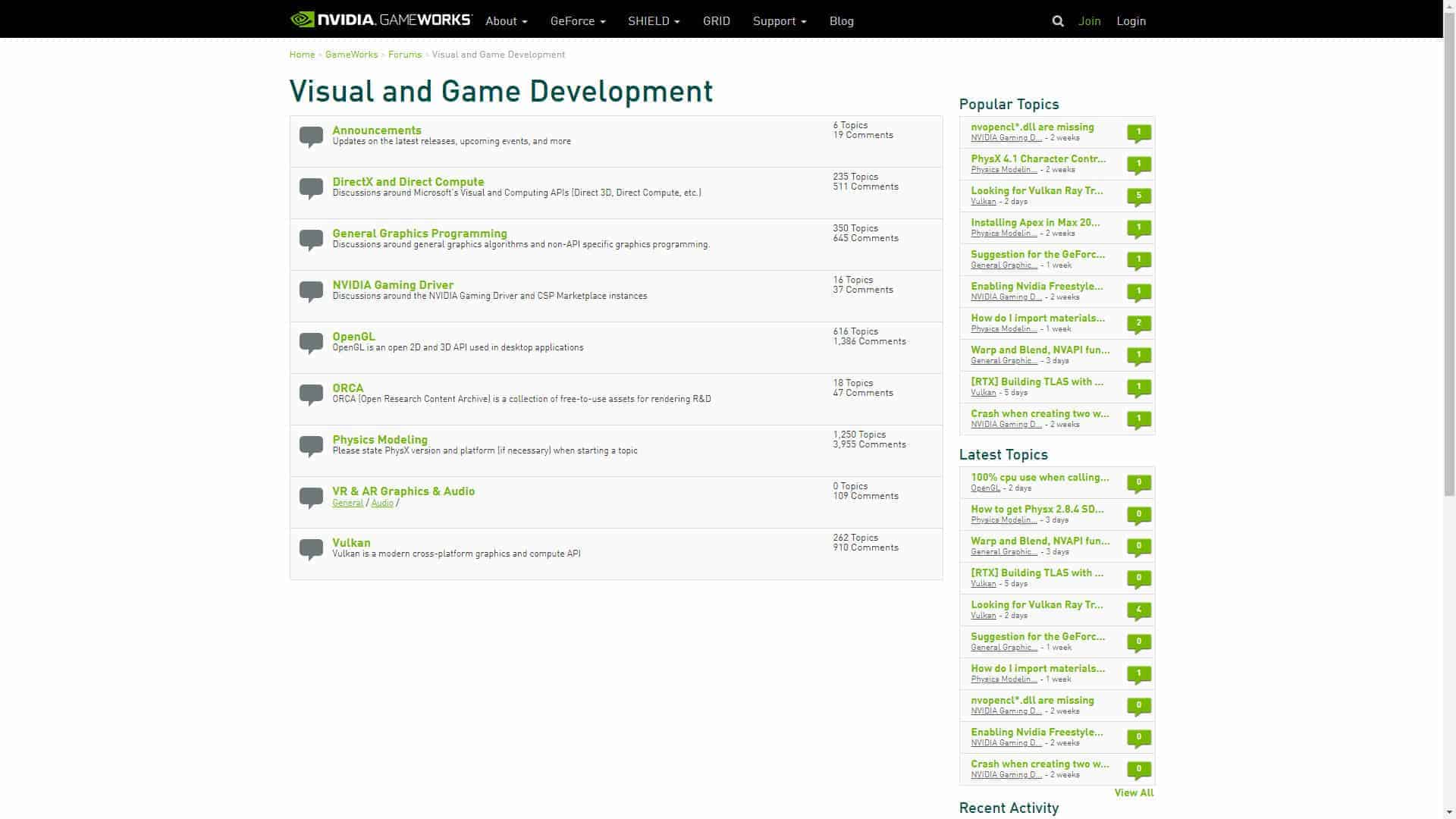
Task: Click View All under Latest Topics
Action: (x=1134, y=792)
